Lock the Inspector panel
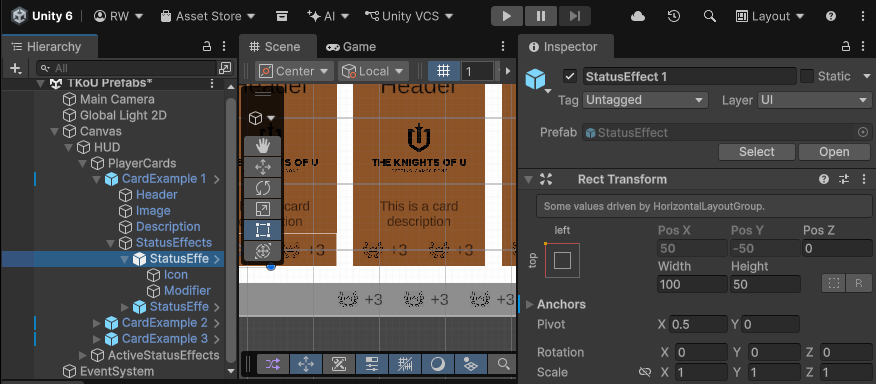The image size is (876, 384). click(x=846, y=46)
